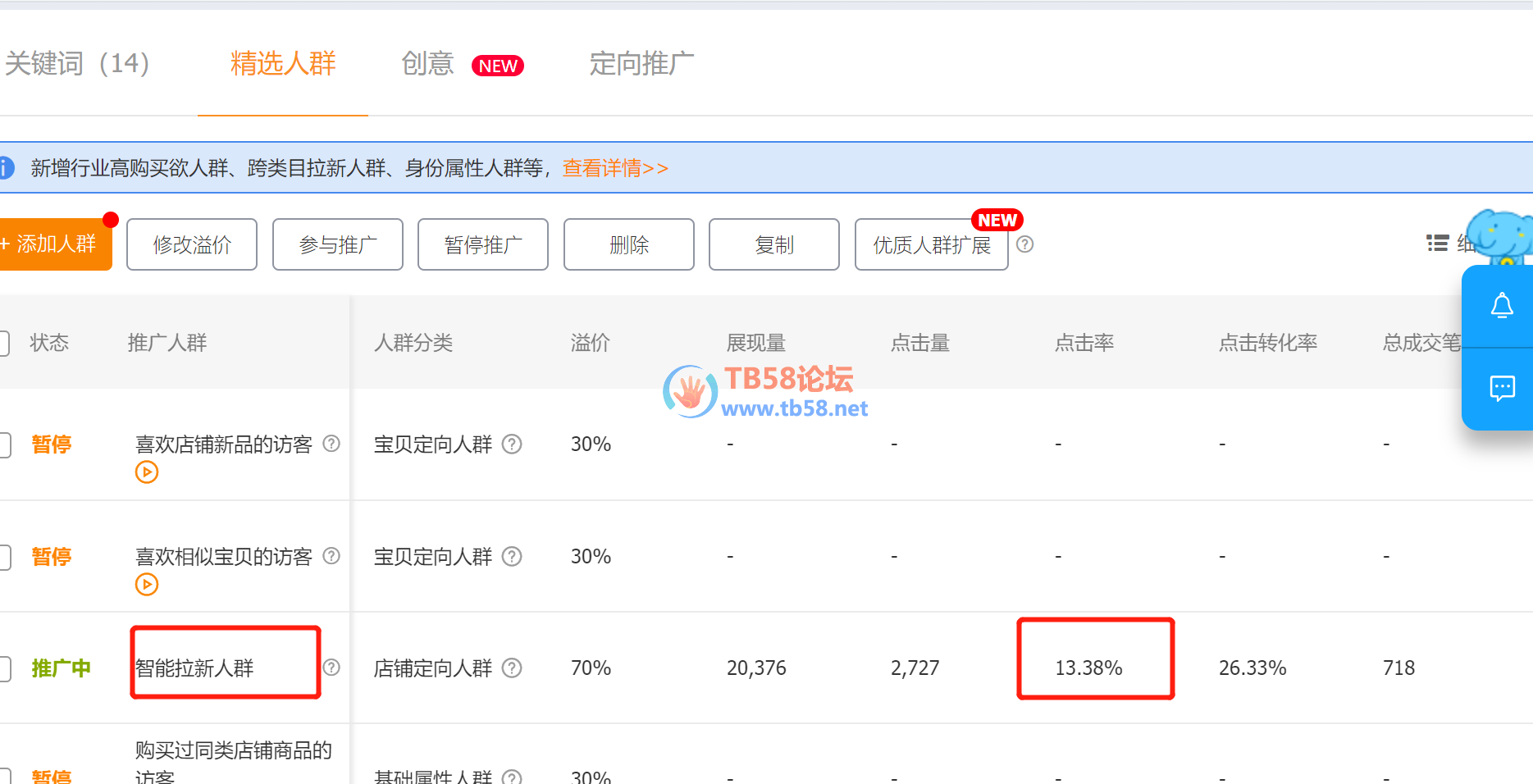Screen dimensions: 1533x784
Task: Click the 复制 button
Action: pyautogui.click(x=774, y=244)
